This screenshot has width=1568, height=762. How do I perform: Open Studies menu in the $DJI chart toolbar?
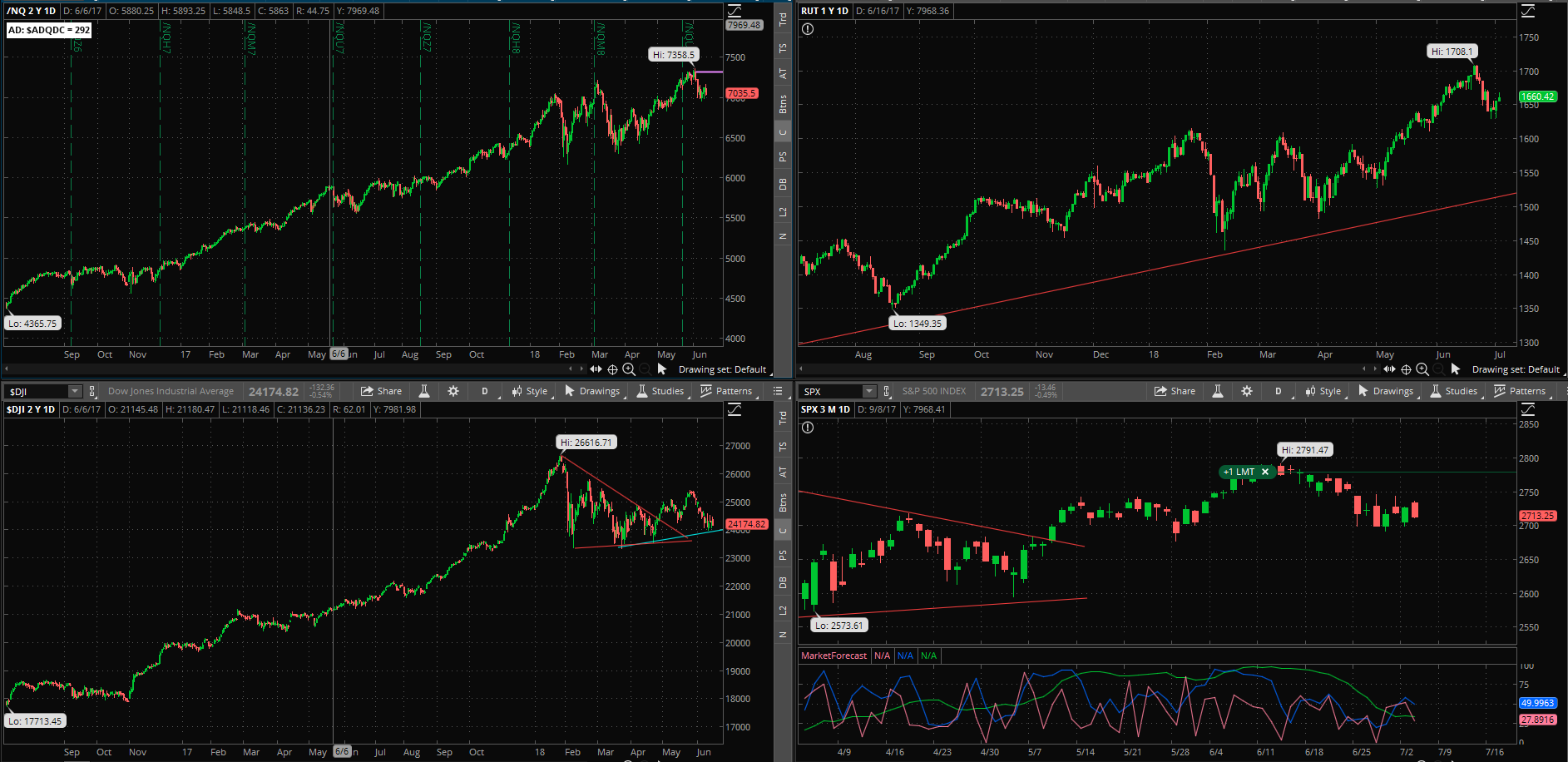(x=660, y=391)
